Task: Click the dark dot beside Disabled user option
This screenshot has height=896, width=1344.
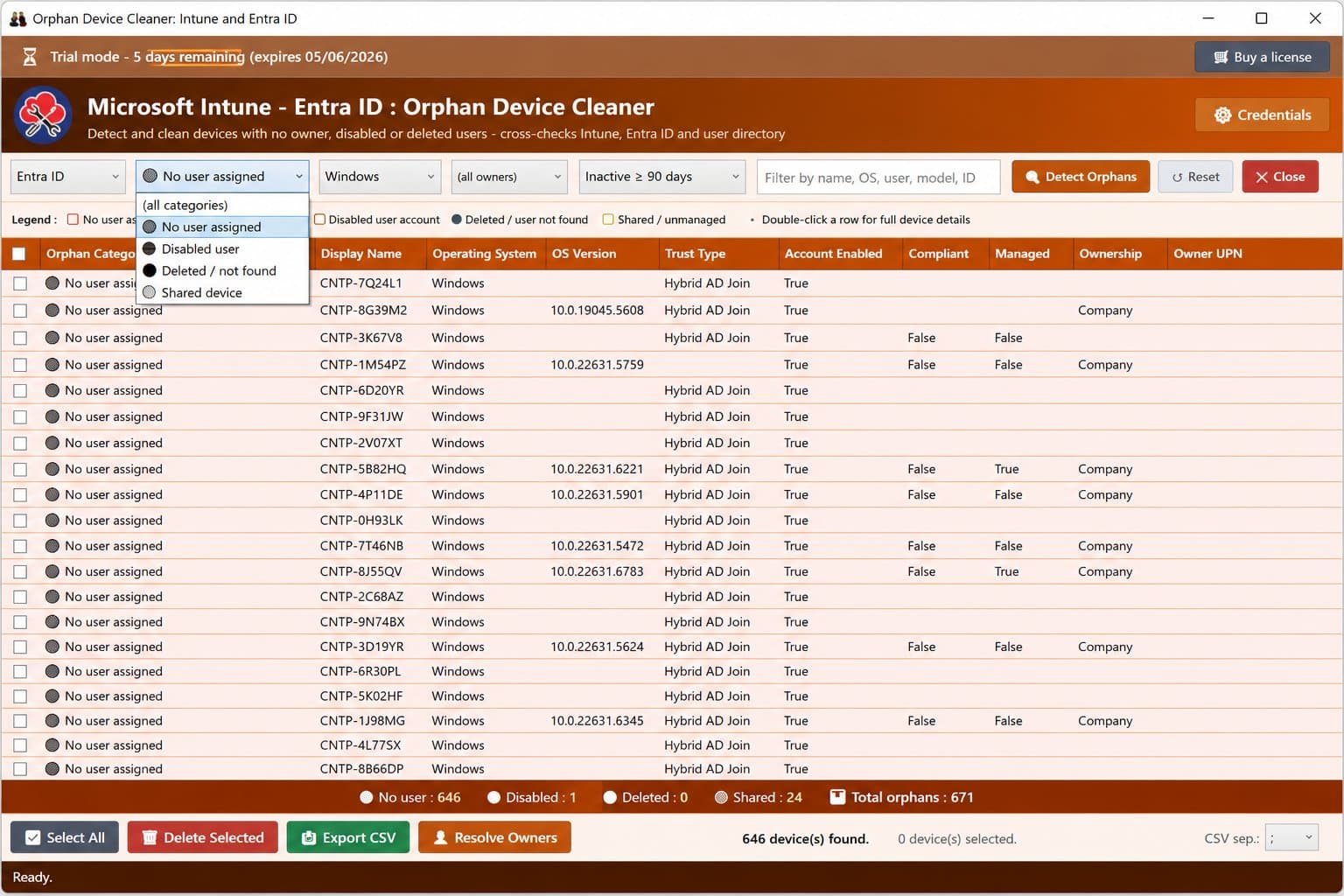Action: click(150, 248)
